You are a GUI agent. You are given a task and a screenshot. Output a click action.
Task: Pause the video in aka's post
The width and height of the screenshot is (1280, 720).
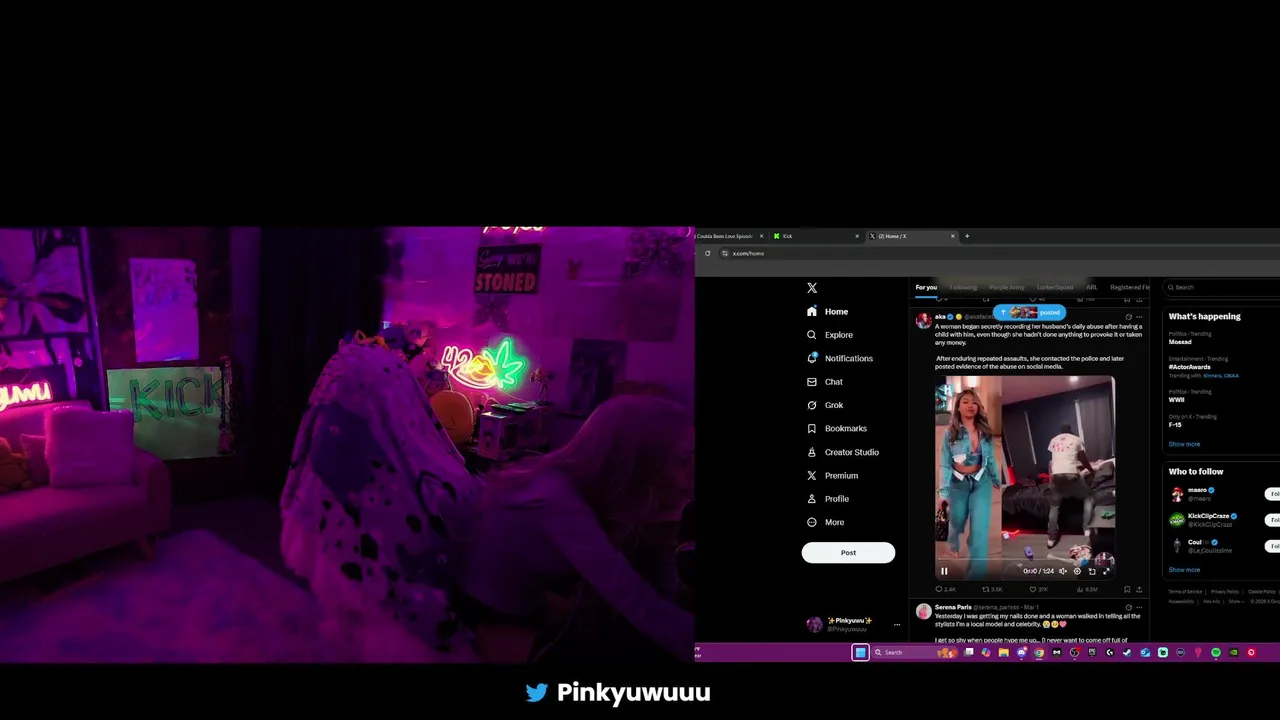944,571
